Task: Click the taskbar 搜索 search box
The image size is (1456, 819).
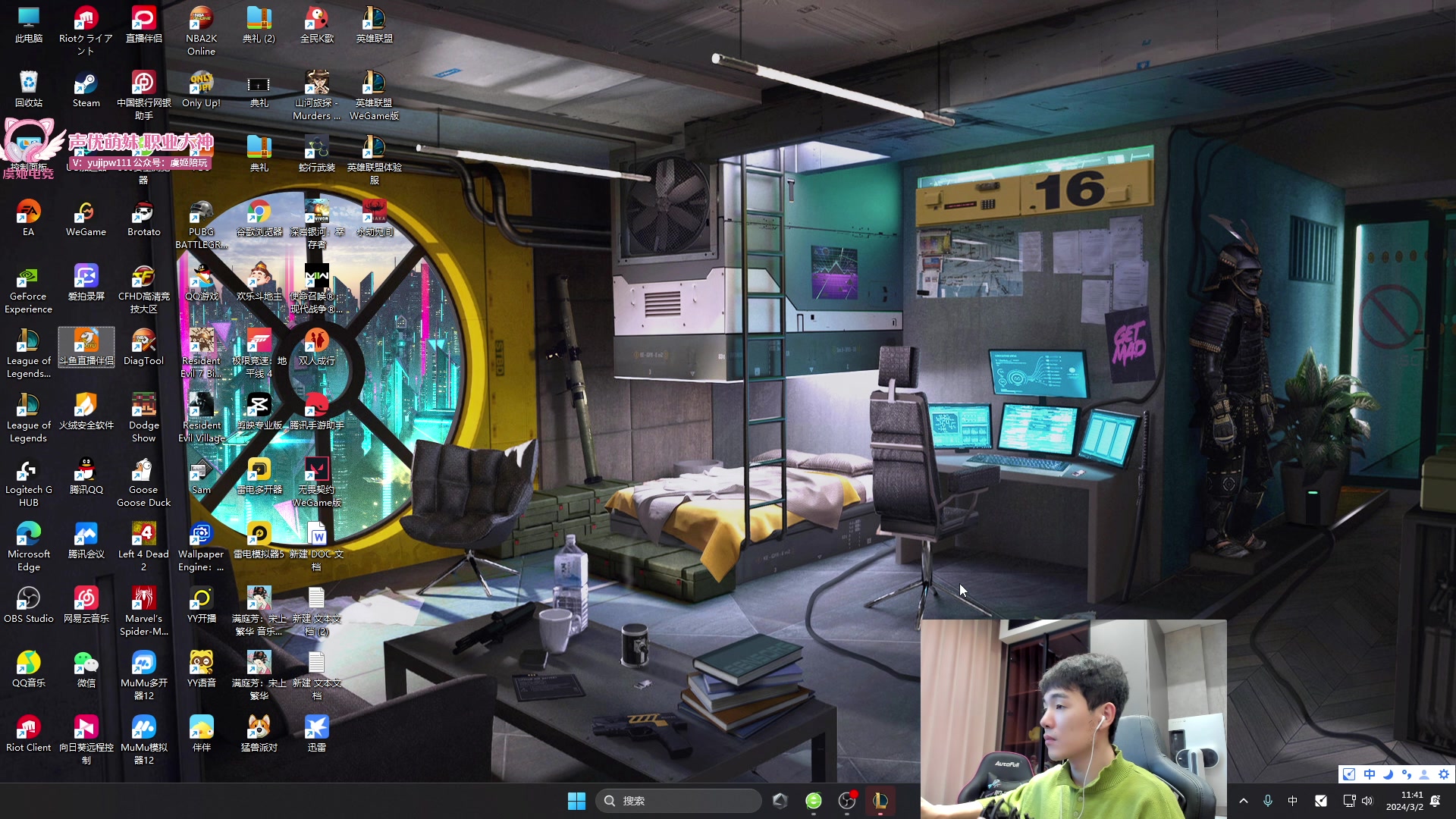Action: click(x=679, y=801)
